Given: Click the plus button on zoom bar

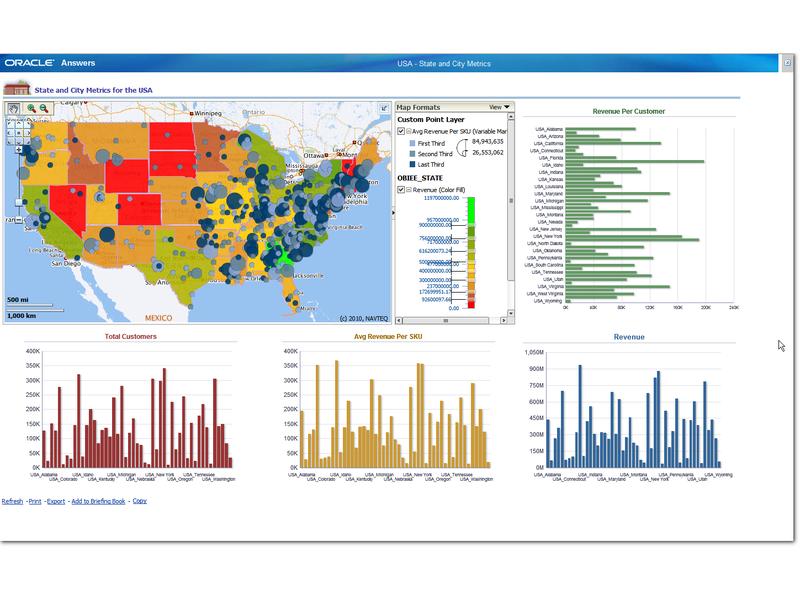Looking at the screenshot, I should [18, 149].
